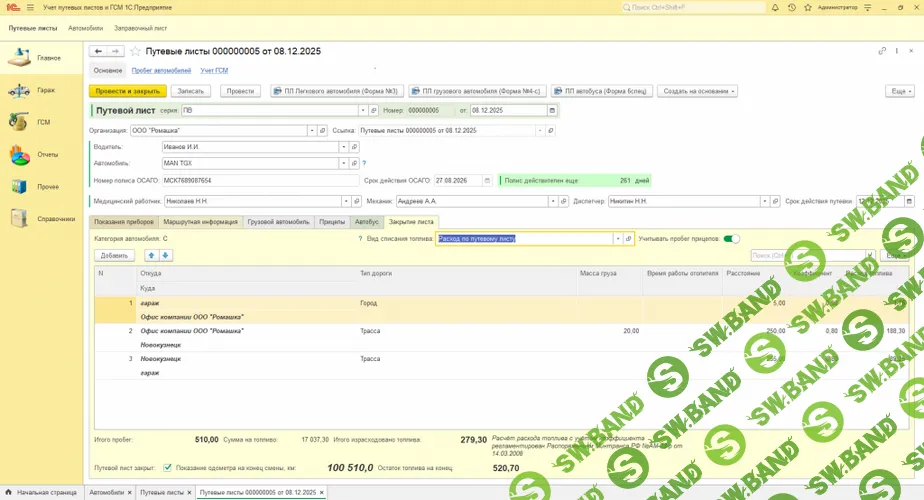
Task: Expand the Организация dropdown arrow
Action: pyautogui.click(x=311, y=130)
